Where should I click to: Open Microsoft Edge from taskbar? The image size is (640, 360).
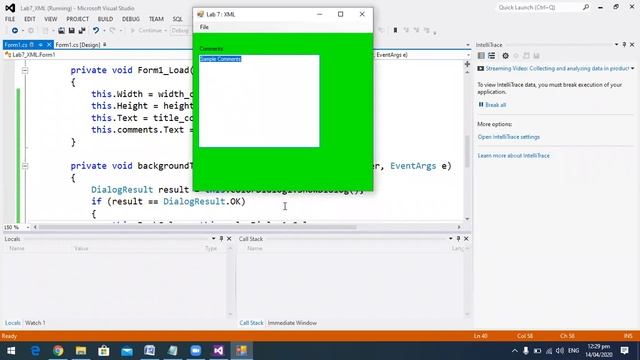click(x=36, y=351)
